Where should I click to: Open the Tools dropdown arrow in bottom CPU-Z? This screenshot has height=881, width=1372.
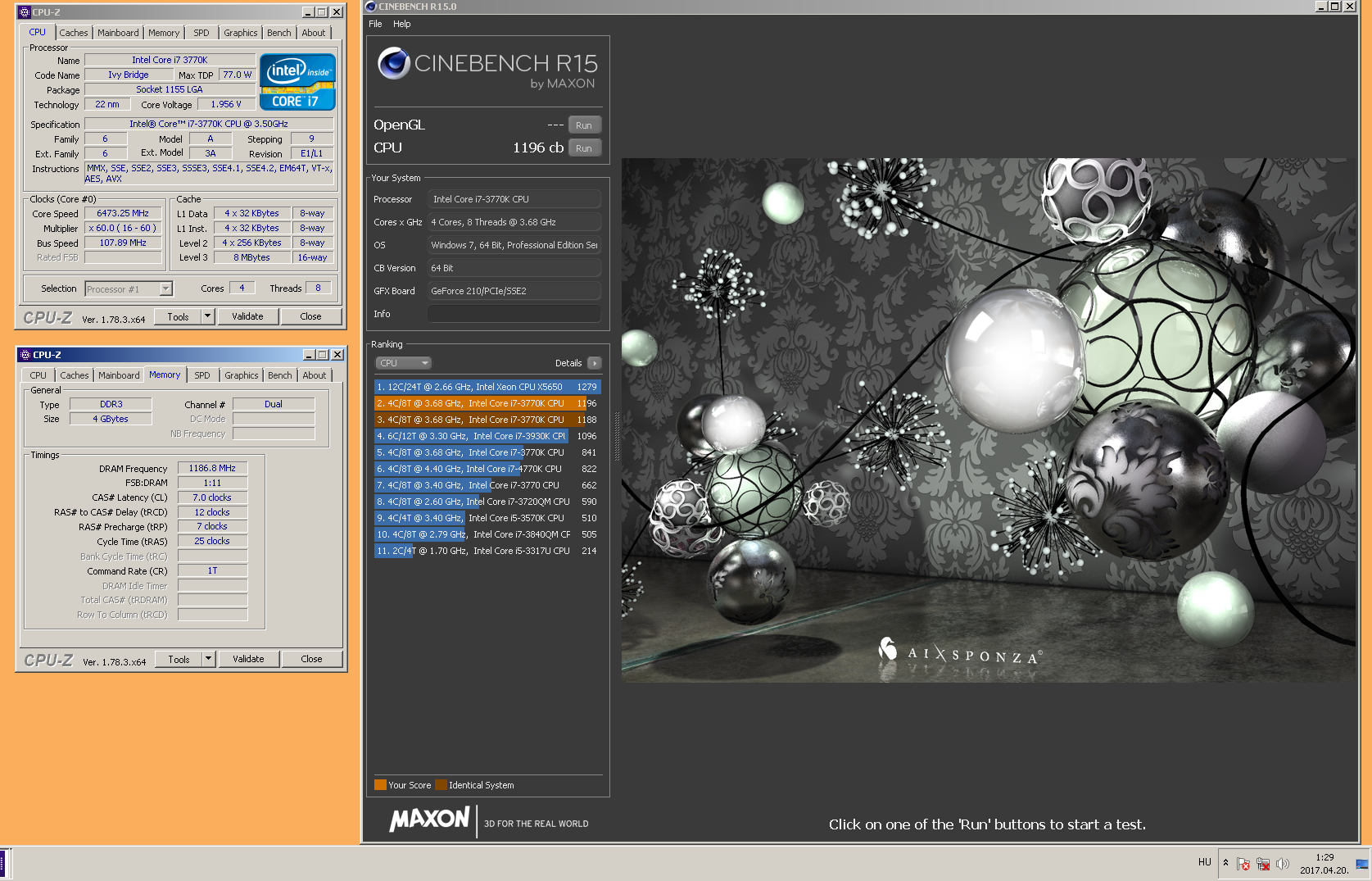pyautogui.click(x=209, y=659)
